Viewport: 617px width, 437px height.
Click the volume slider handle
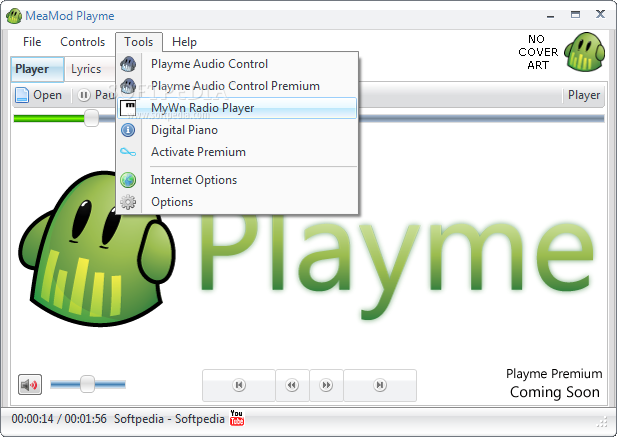87,384
